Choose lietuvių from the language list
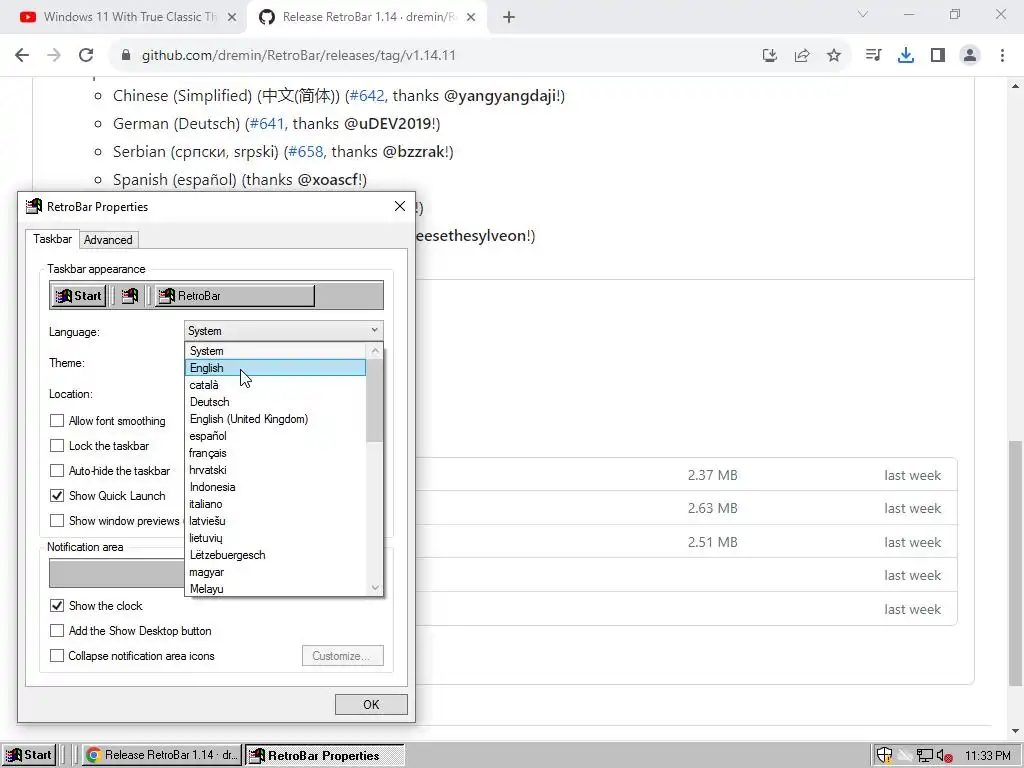The width and height of the screenshot is (1024, 768). pyautogui.click(x=276, y=537)
